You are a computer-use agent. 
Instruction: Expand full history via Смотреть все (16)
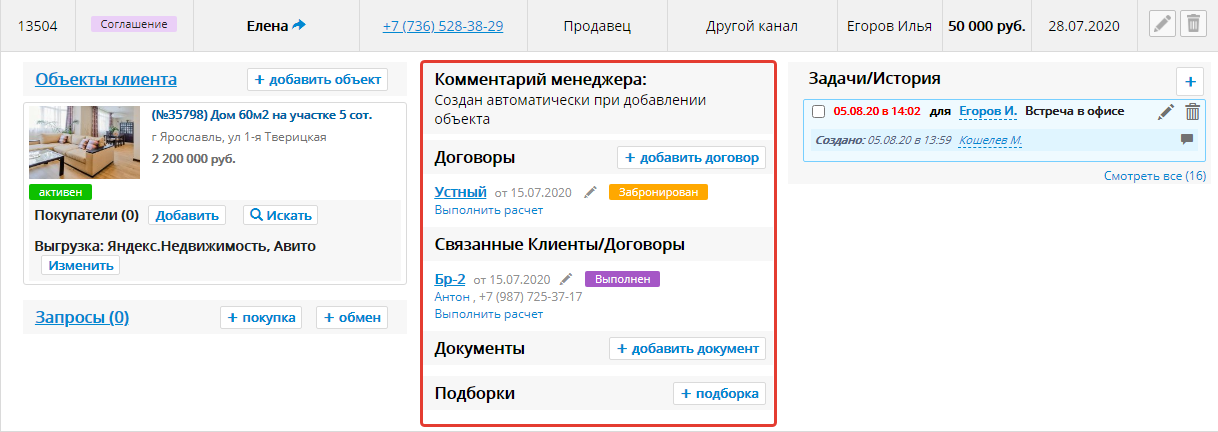1154,176
